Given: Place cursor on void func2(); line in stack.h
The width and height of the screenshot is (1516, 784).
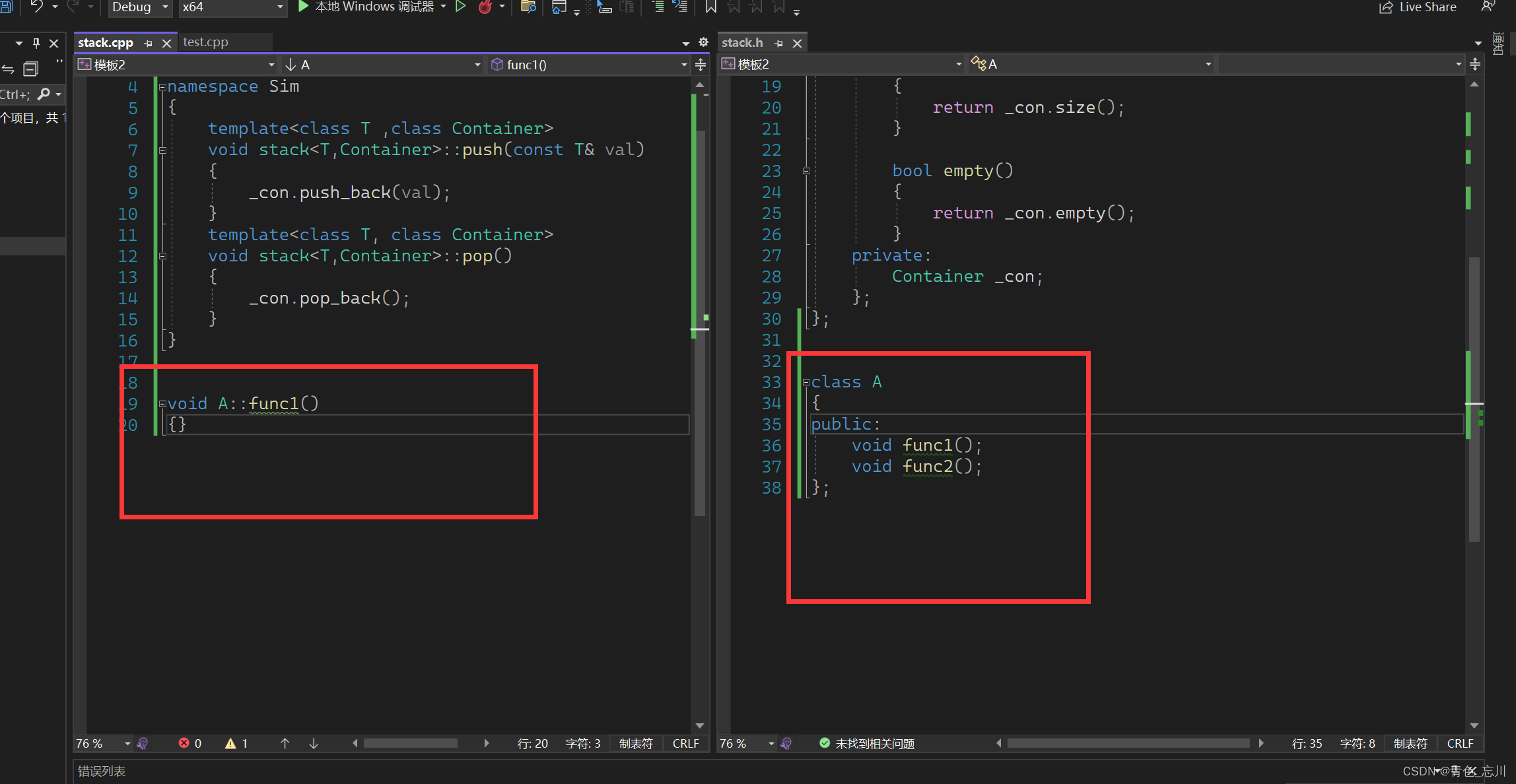Looking at the screenshot, I should (x=916, y=467).
